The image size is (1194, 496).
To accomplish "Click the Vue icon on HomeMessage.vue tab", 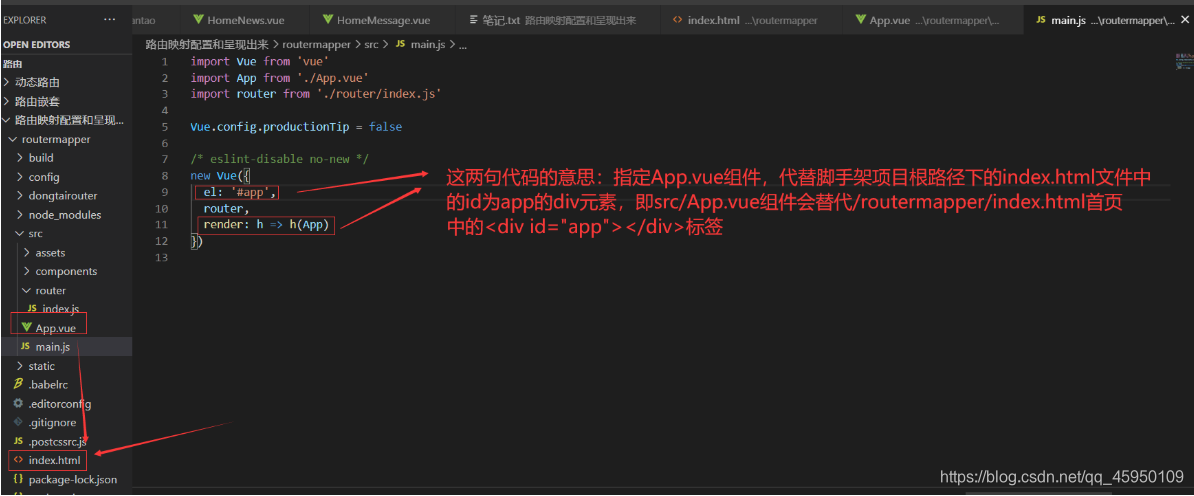I will coord(327,20).
